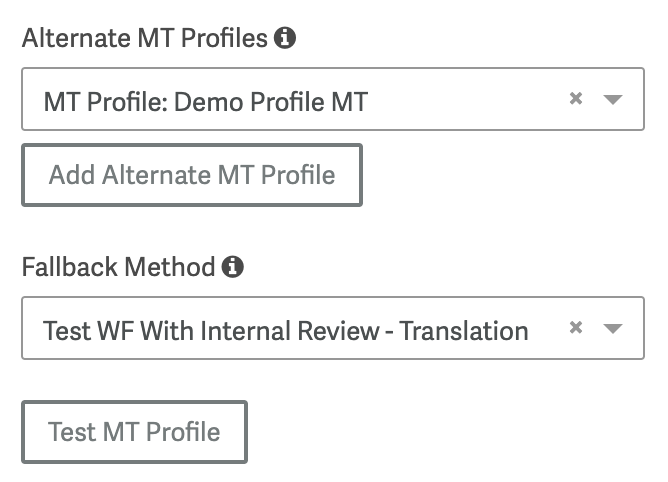Image resolution: width=668 pixels, height=482 pixels.
Task: Toggle the triangle caret in the Translation workflow field
Action: [613, 328]
